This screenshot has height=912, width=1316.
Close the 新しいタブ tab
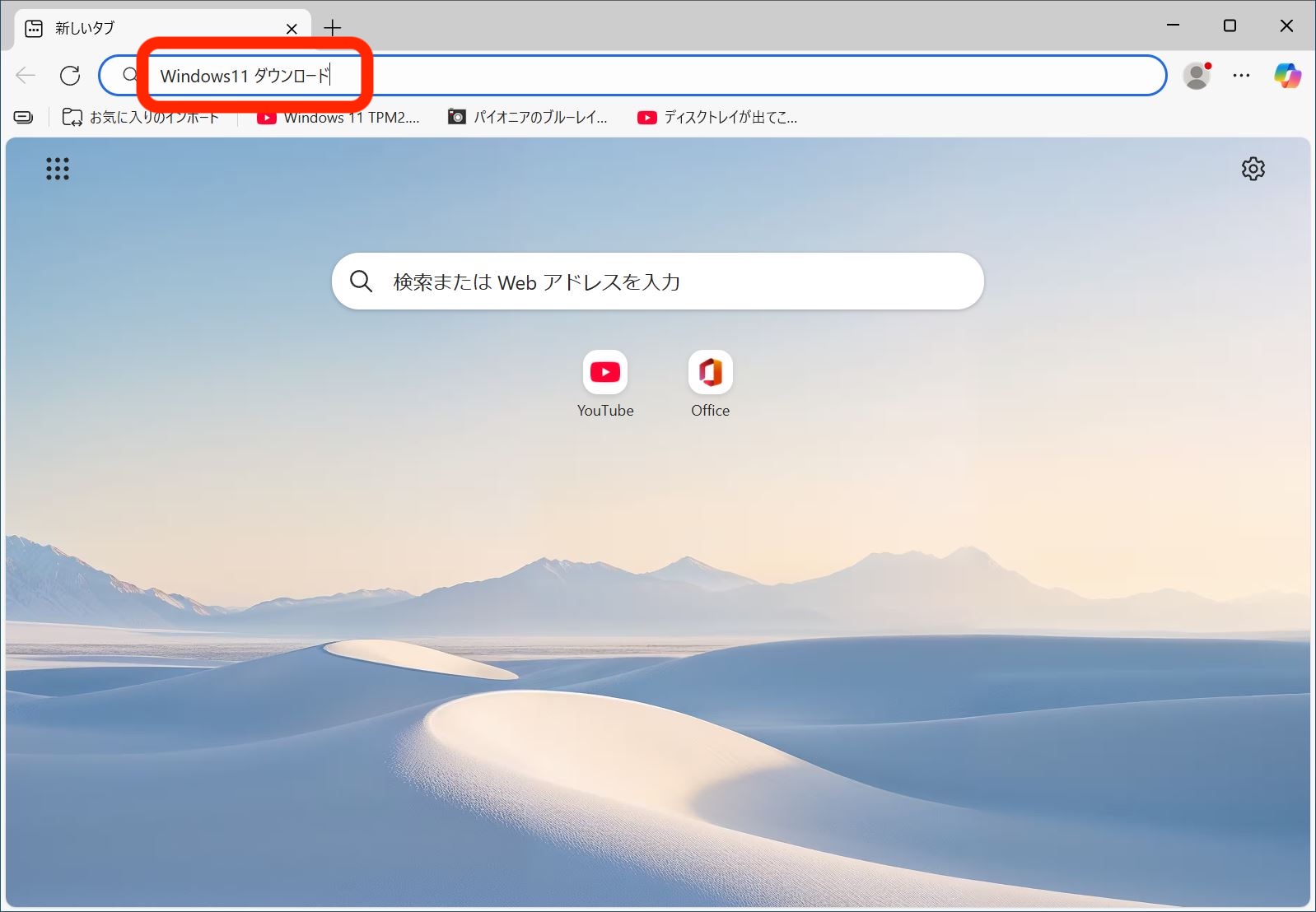point(292,29)
